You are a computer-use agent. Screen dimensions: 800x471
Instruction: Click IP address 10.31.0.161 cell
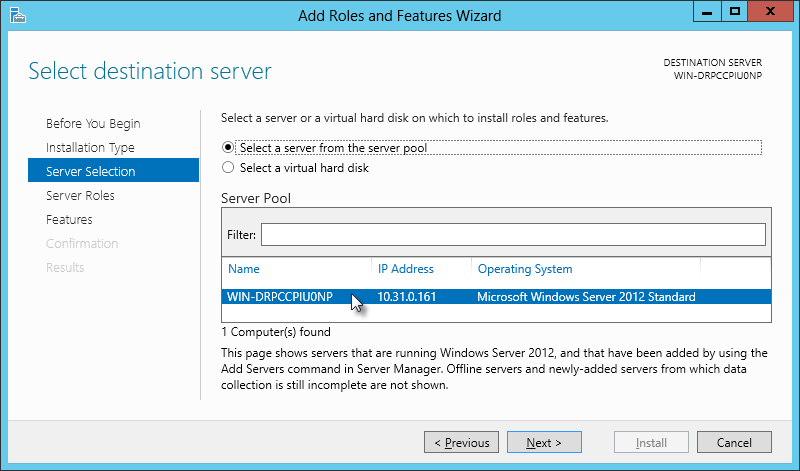coord(407,296)
